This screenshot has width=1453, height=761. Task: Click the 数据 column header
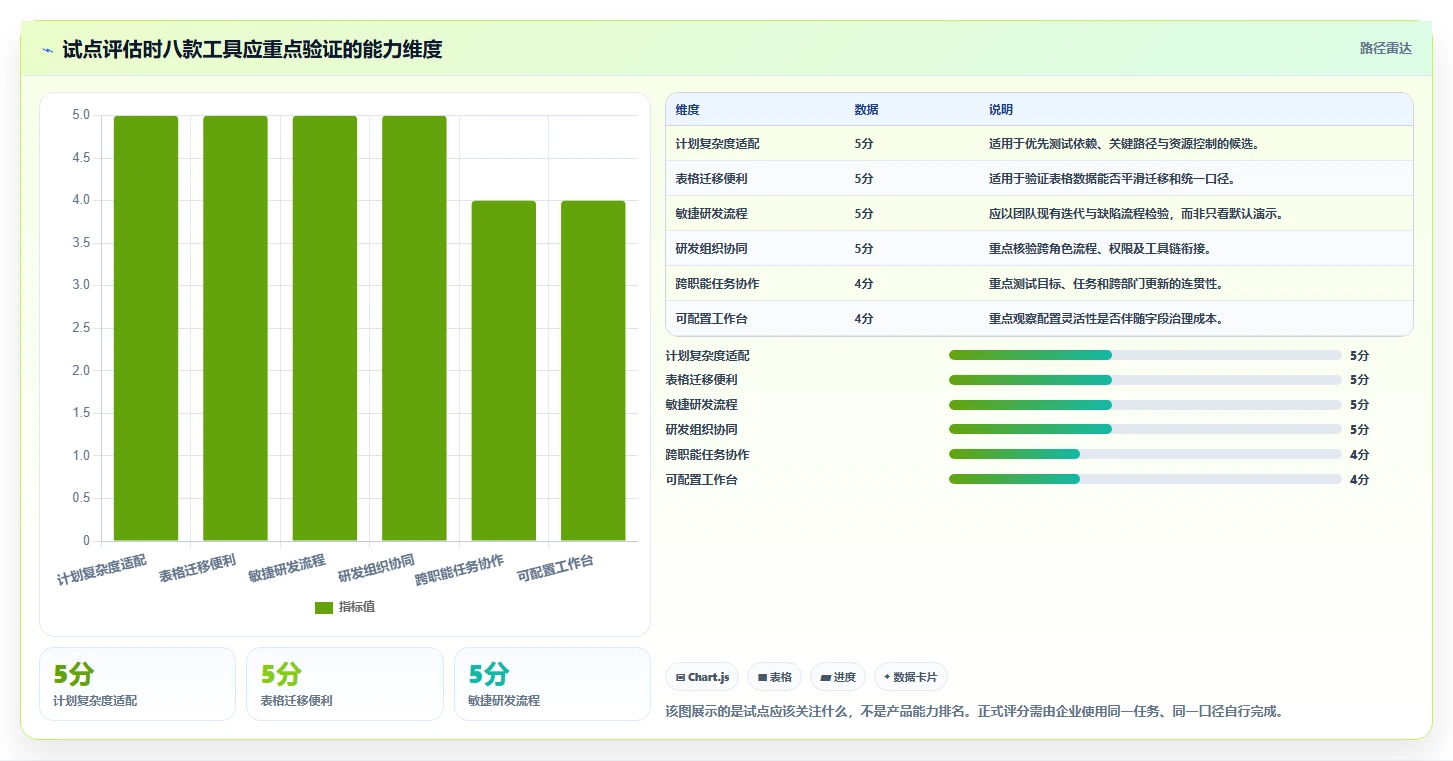coord(866,110)
